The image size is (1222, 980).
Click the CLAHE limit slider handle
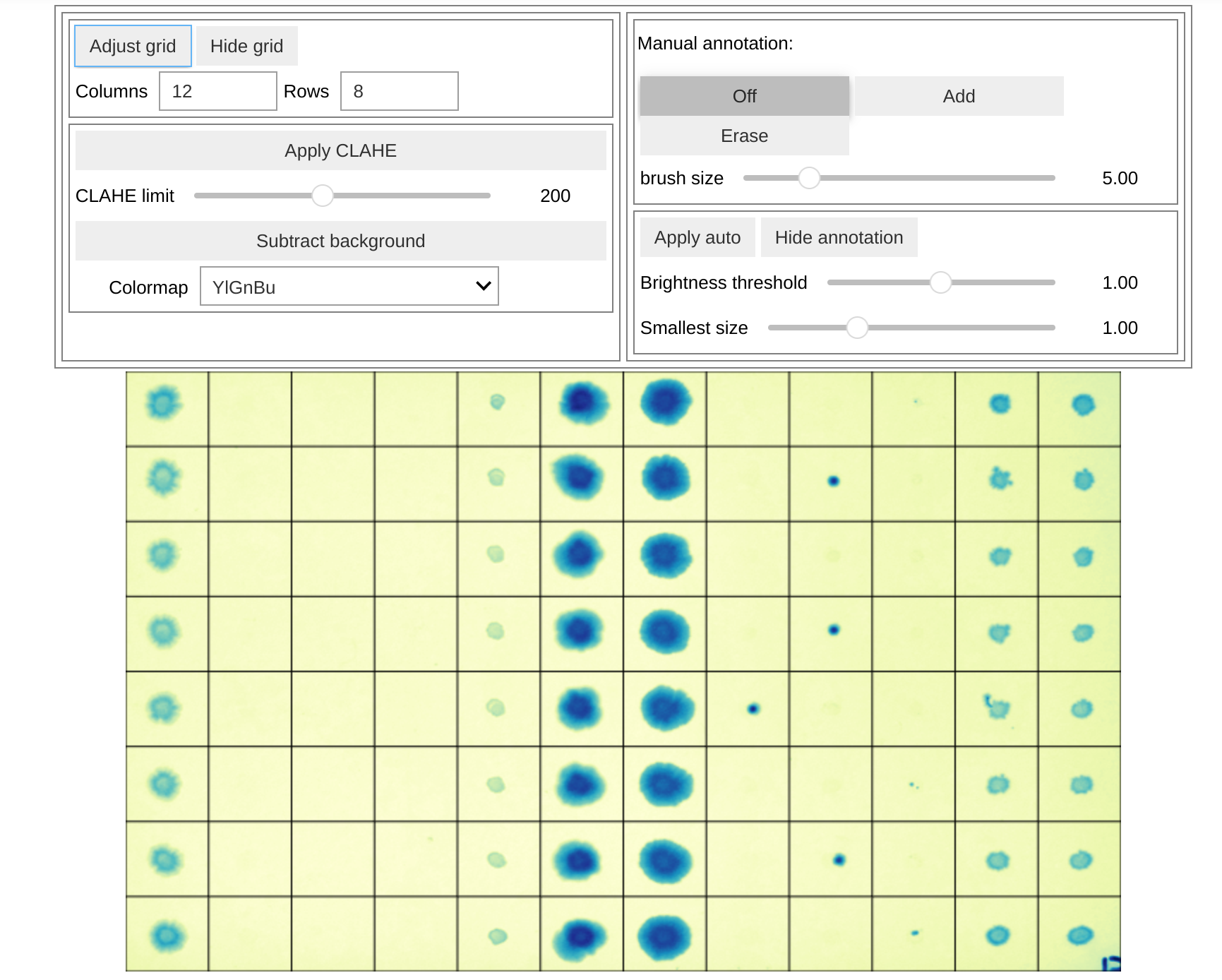coord(323,196)
